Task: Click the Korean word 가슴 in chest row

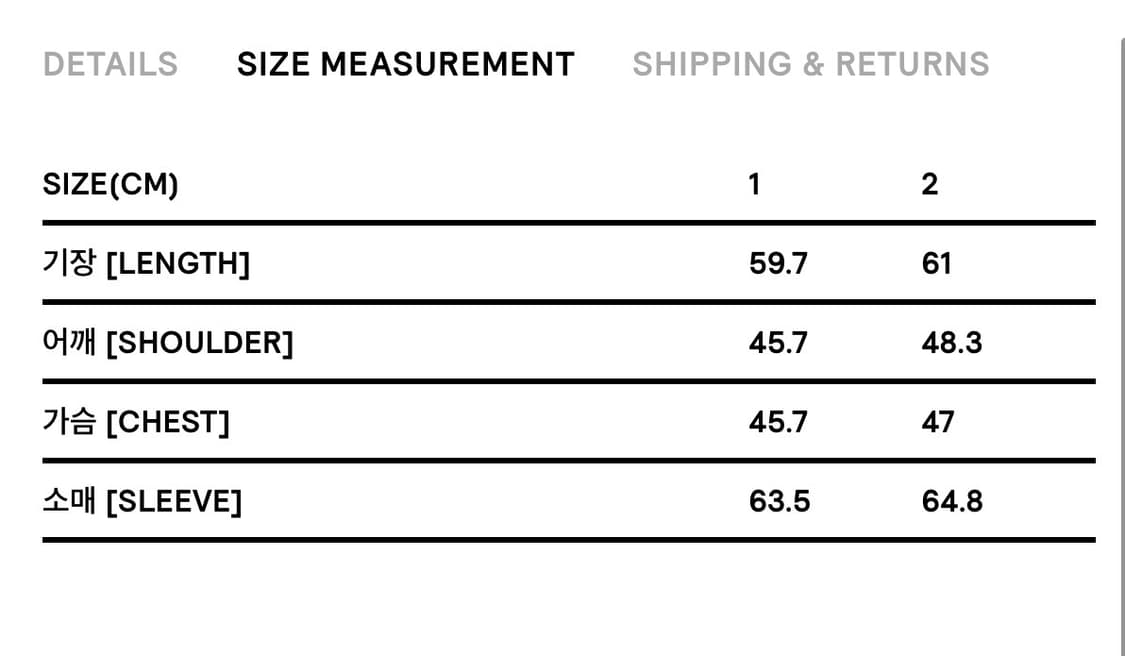Action: (69, 422)
